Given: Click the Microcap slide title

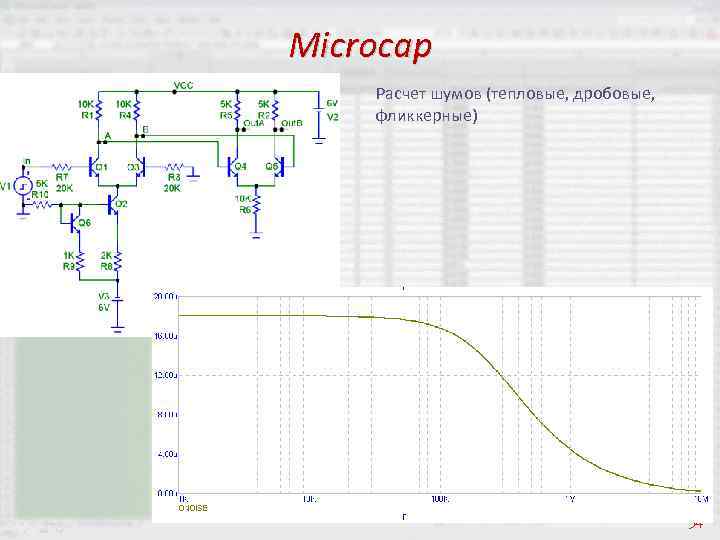Looking at the screenshot, I should [360, 46].
